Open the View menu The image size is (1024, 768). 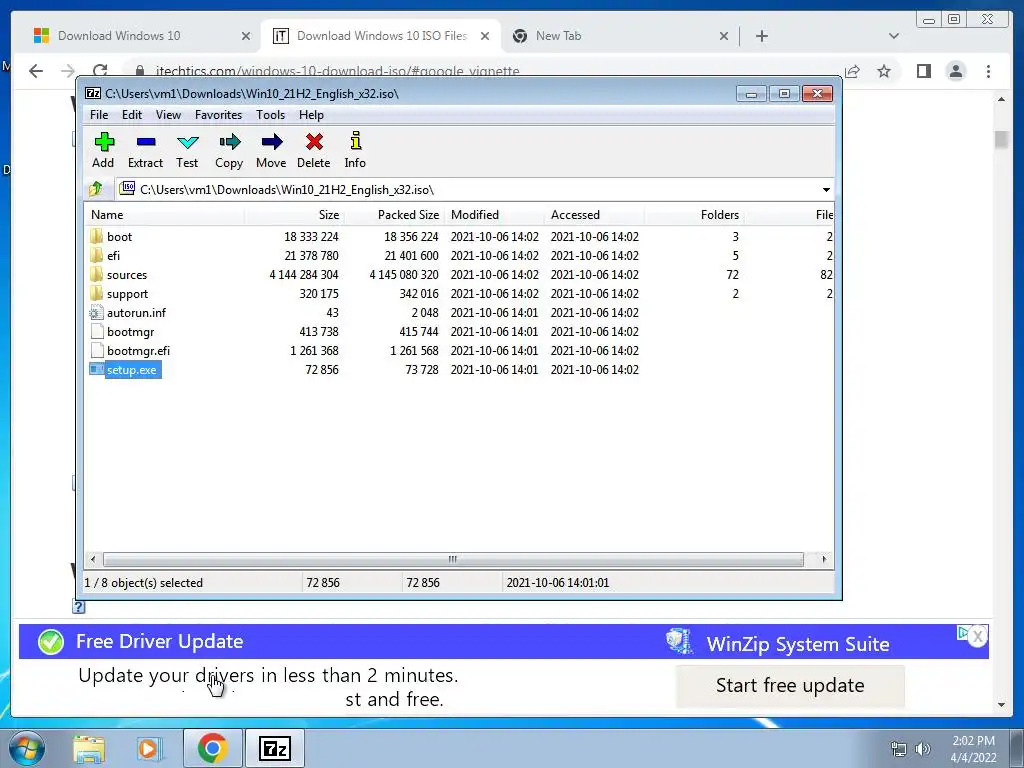(168, 115)
